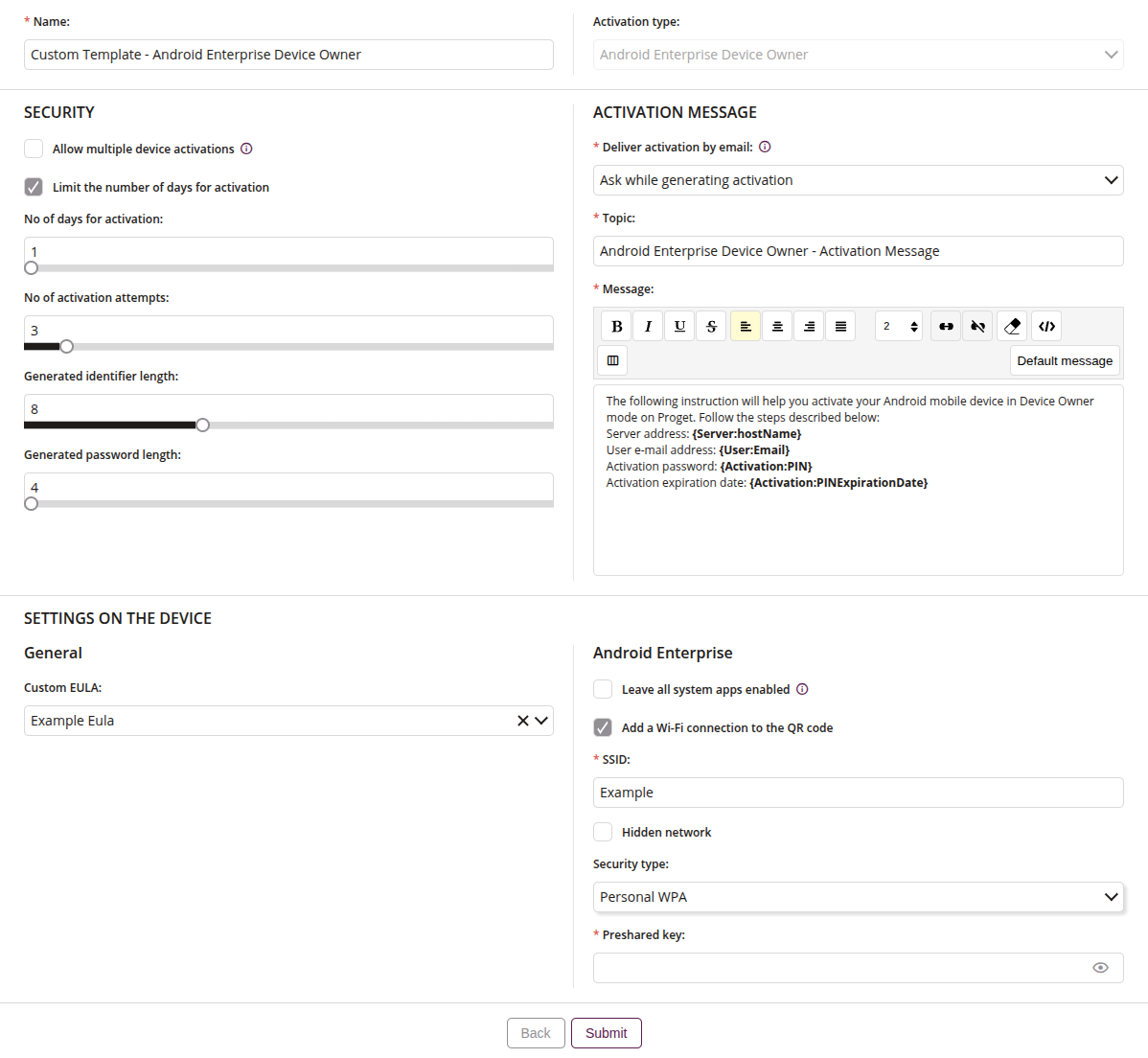Image resolution: width=1148 pixels, height=1058 pixels.
Task: Check the Hidden network option
Action: 603,832
